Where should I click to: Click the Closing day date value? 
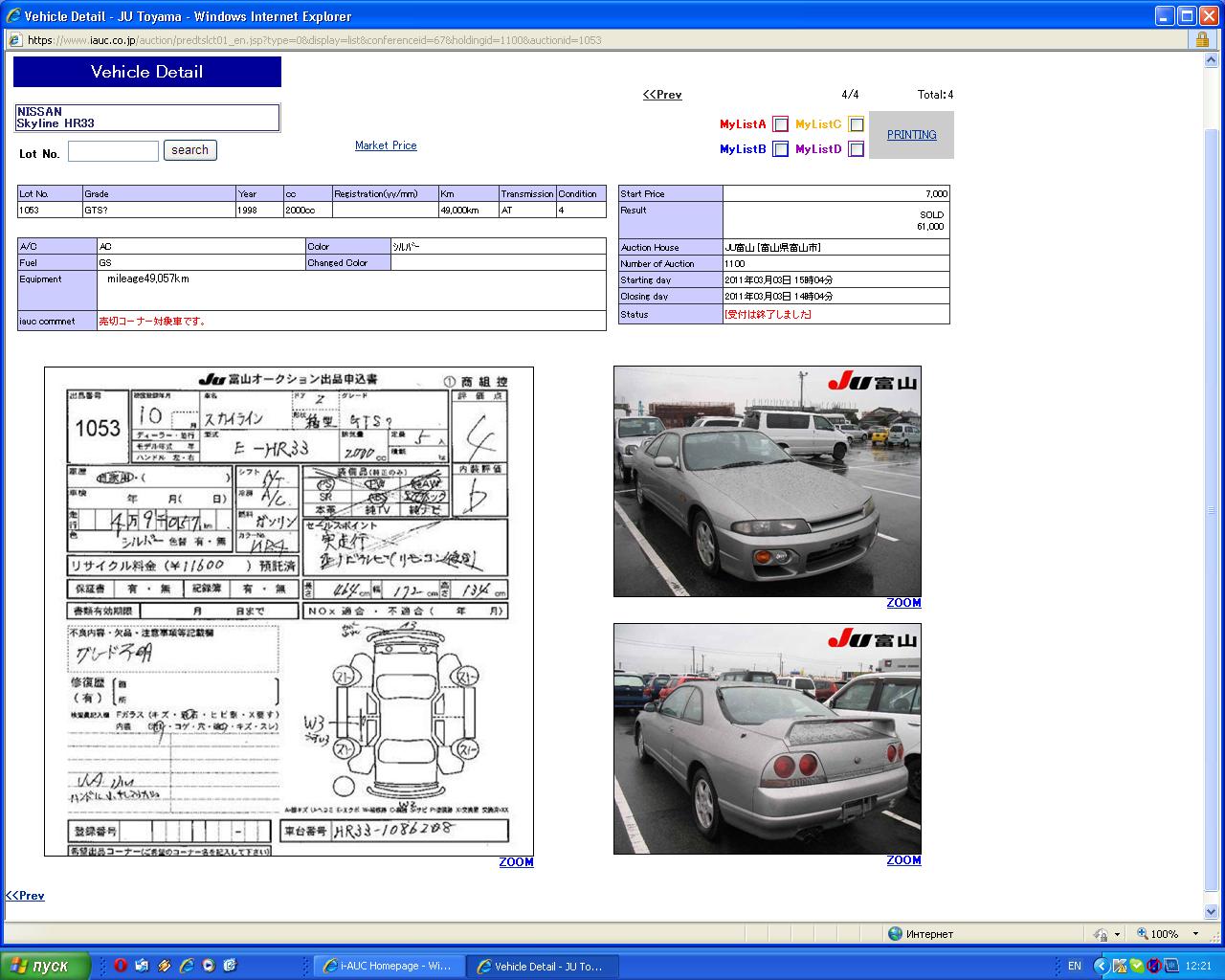click(779, 297)
